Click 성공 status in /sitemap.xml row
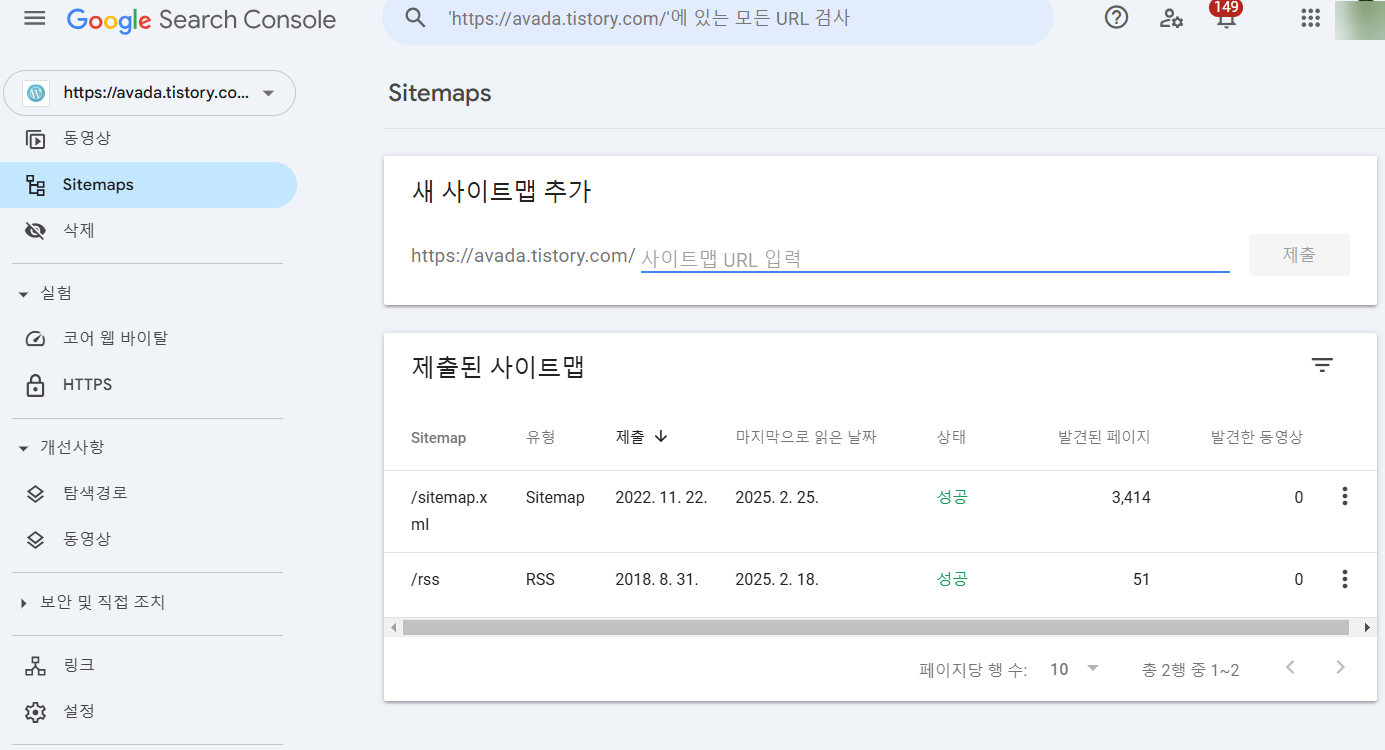The width and height of the screenshot is (1385, 750). (x=952, y=497)
